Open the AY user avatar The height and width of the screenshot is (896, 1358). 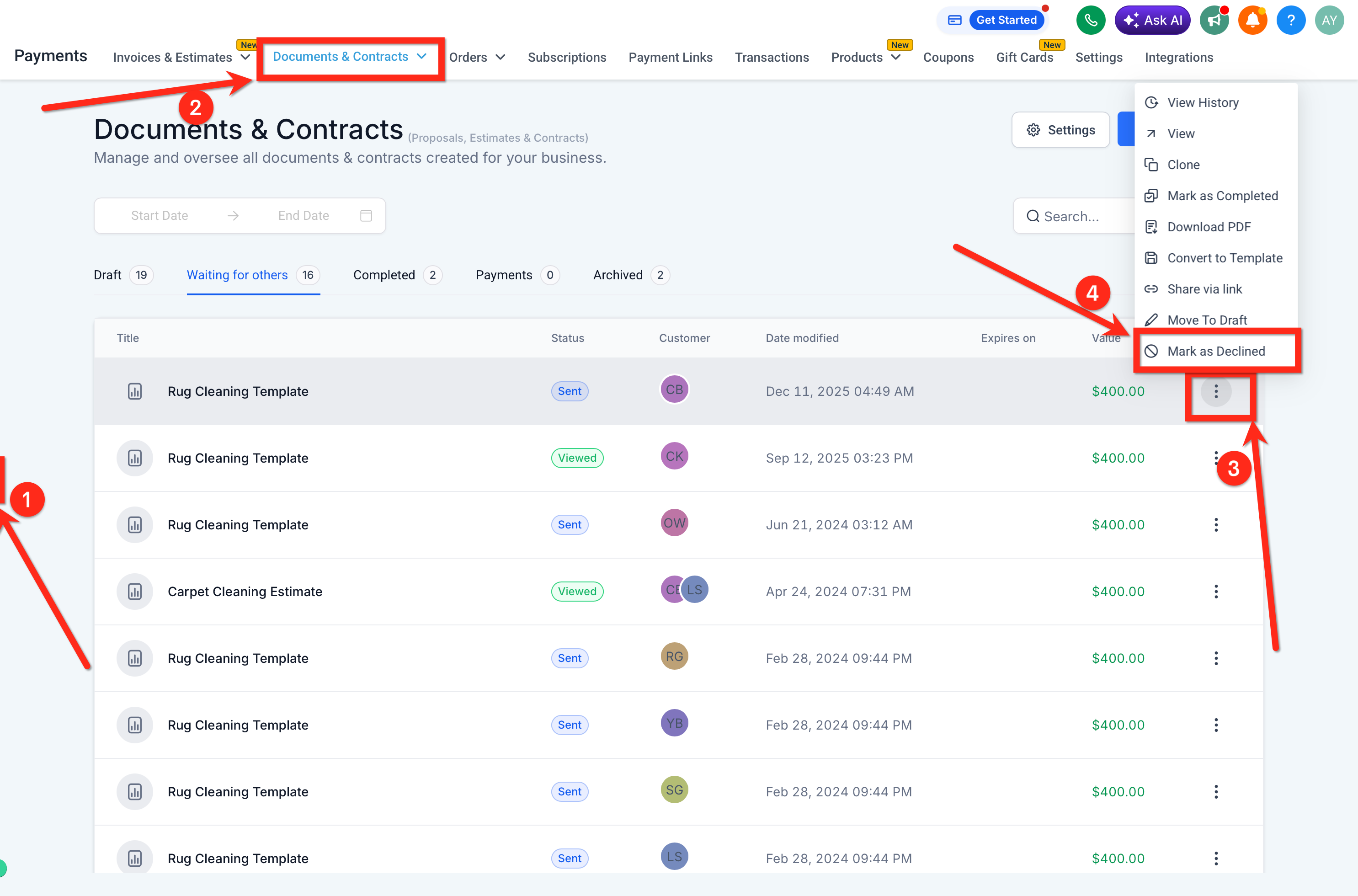click(x=1330, y=21)
